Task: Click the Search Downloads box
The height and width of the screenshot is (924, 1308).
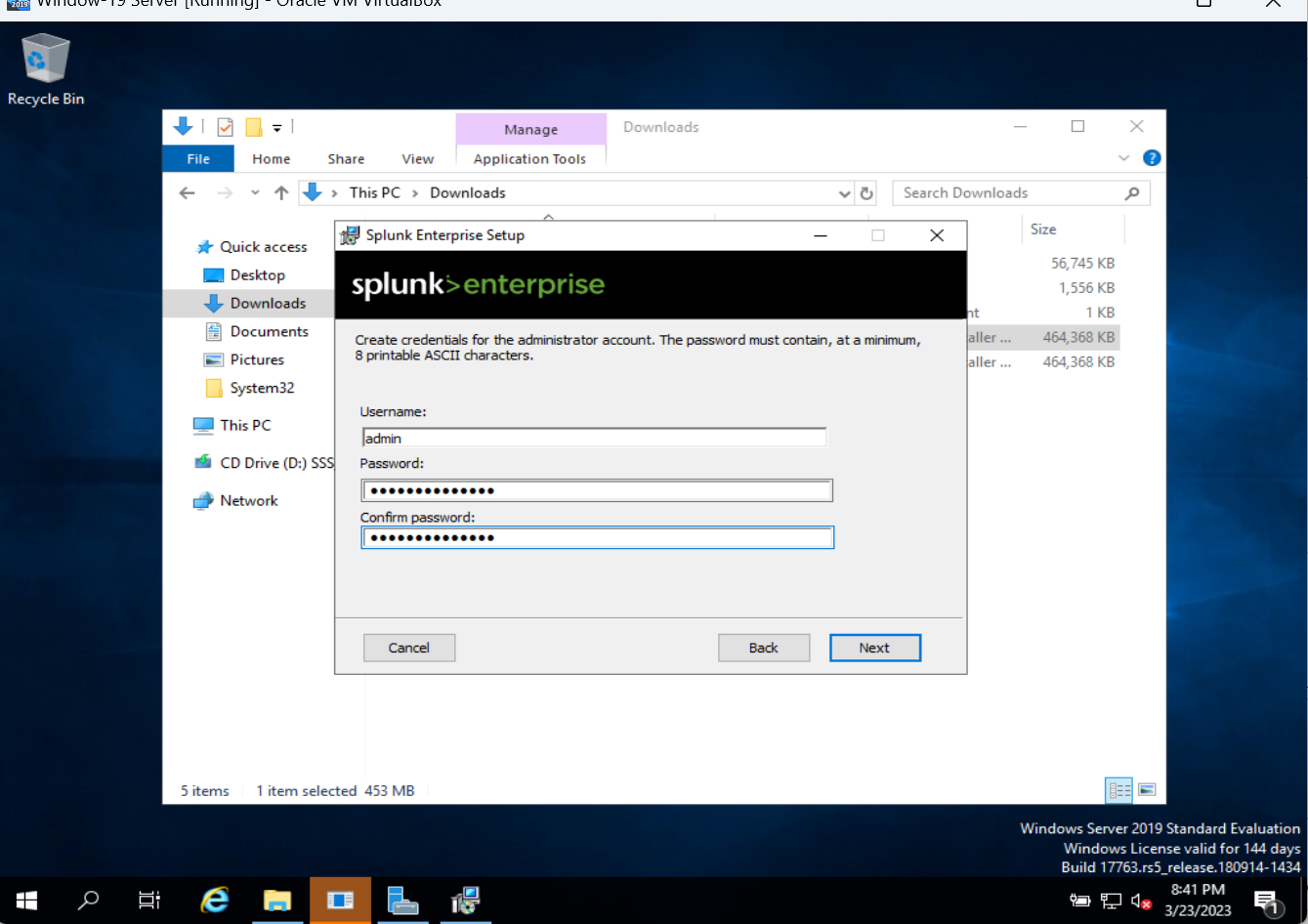Action: (1021, 193)
